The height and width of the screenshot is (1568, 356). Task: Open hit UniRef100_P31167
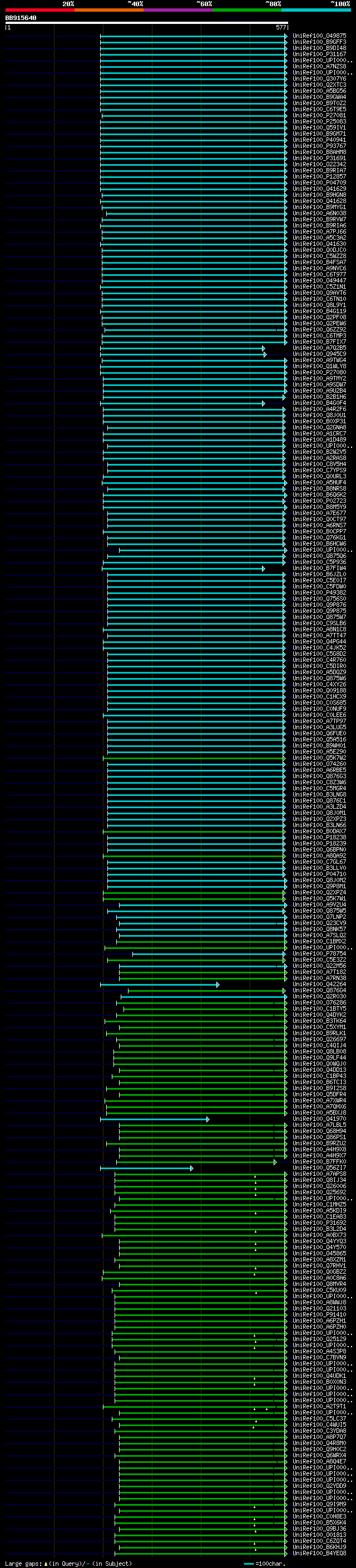tap(319, 55)
